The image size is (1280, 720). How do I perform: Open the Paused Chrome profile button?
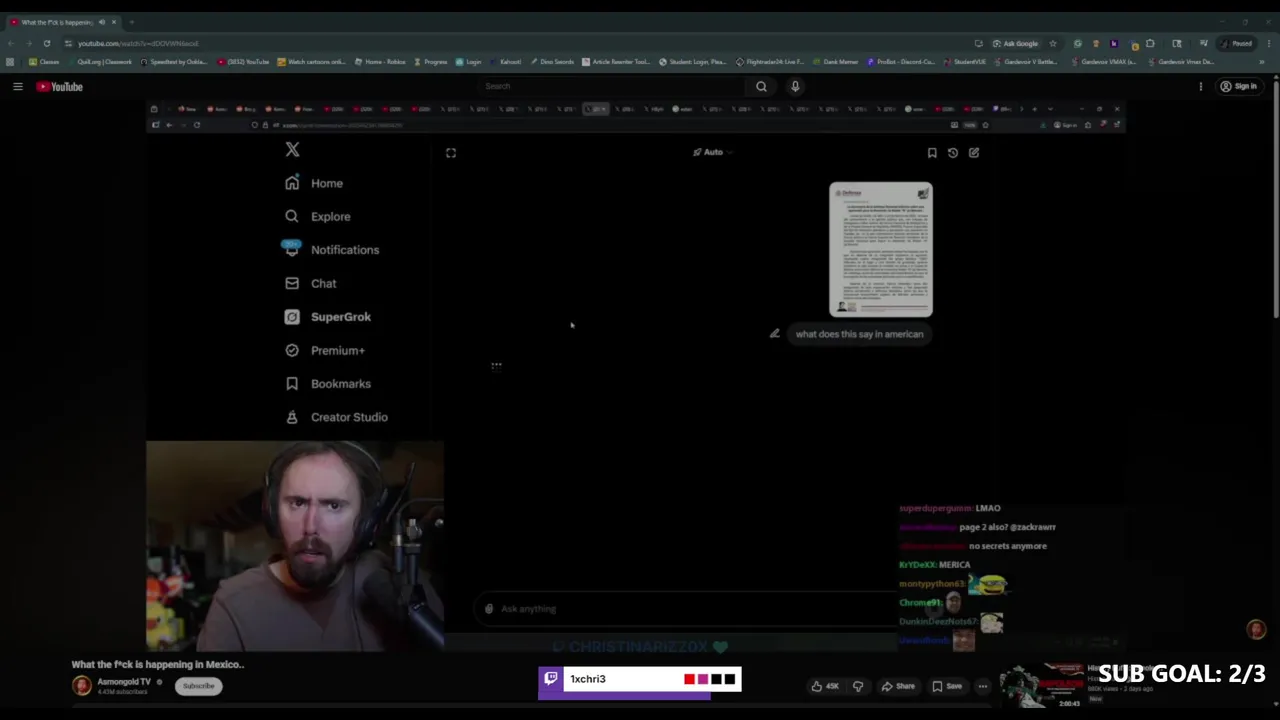(x=1237, y=43)
